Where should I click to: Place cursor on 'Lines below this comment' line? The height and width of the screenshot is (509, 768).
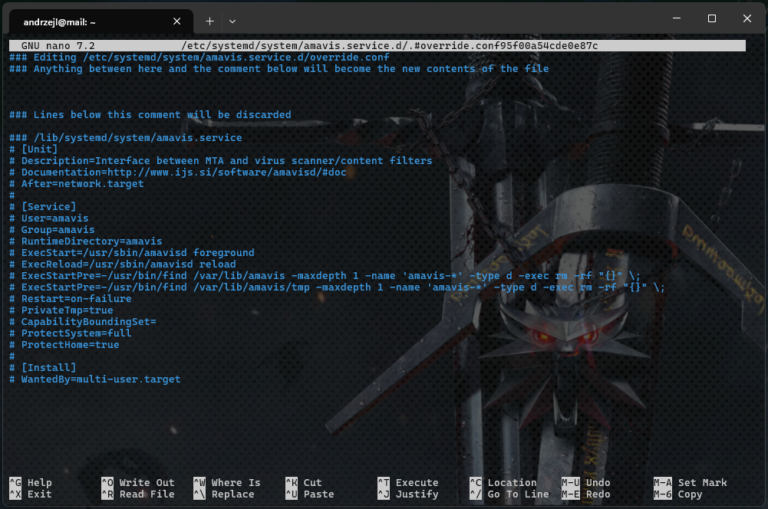click(150, 115)
